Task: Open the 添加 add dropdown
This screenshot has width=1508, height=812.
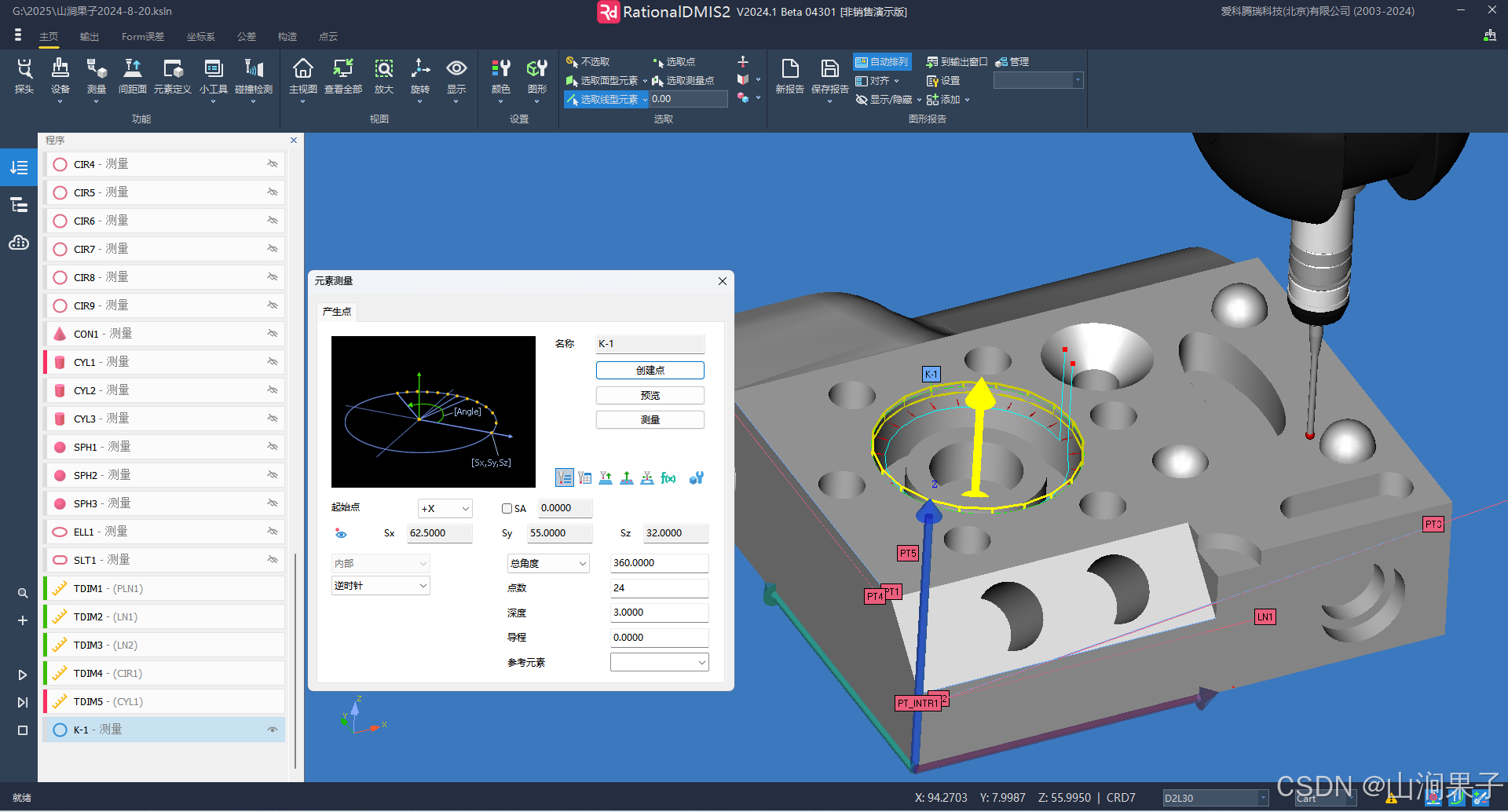Action: click(948, 100)
